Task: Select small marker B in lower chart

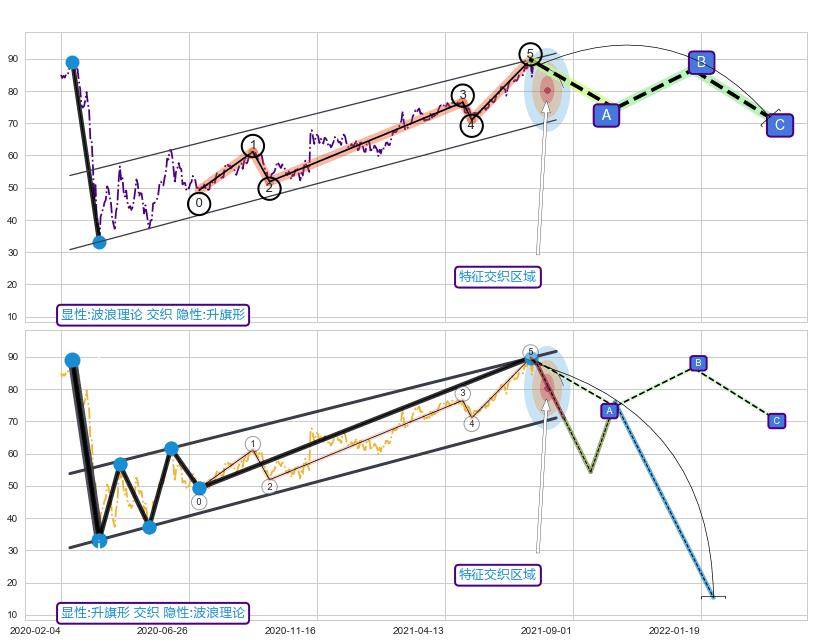Action: (698, 363)
